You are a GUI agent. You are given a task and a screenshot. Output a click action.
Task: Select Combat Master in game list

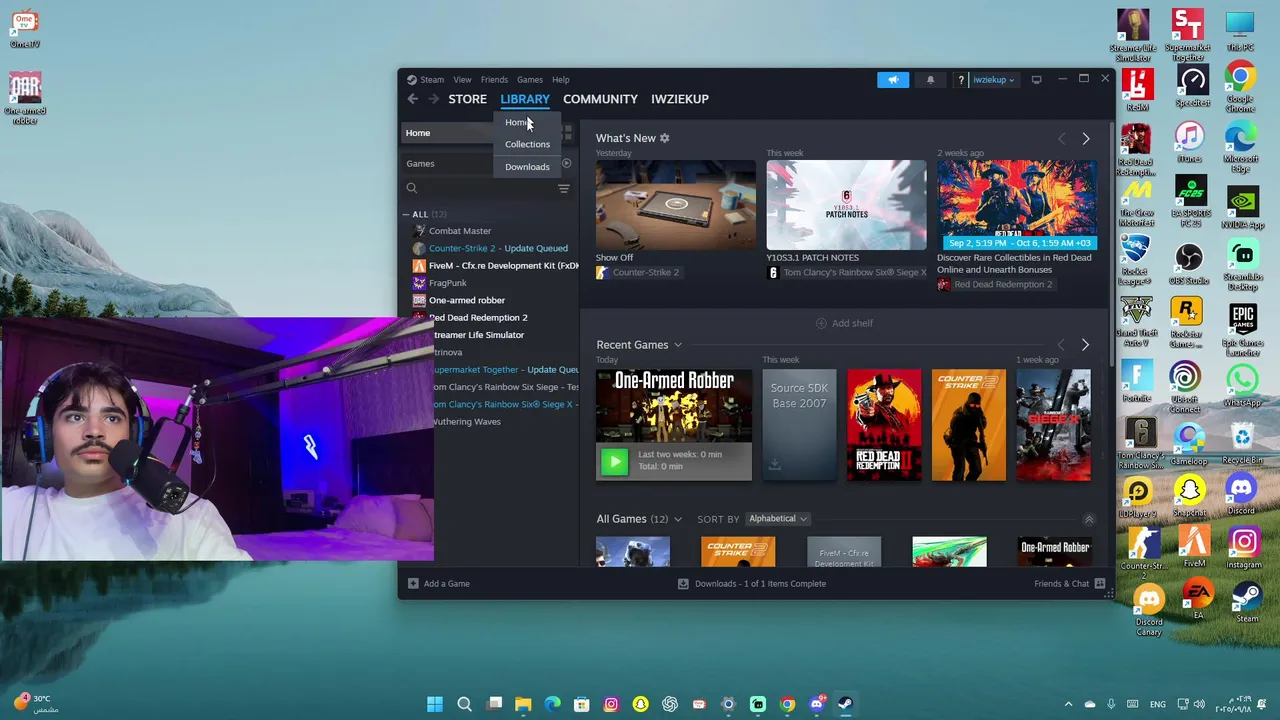[x=460, y=231]
